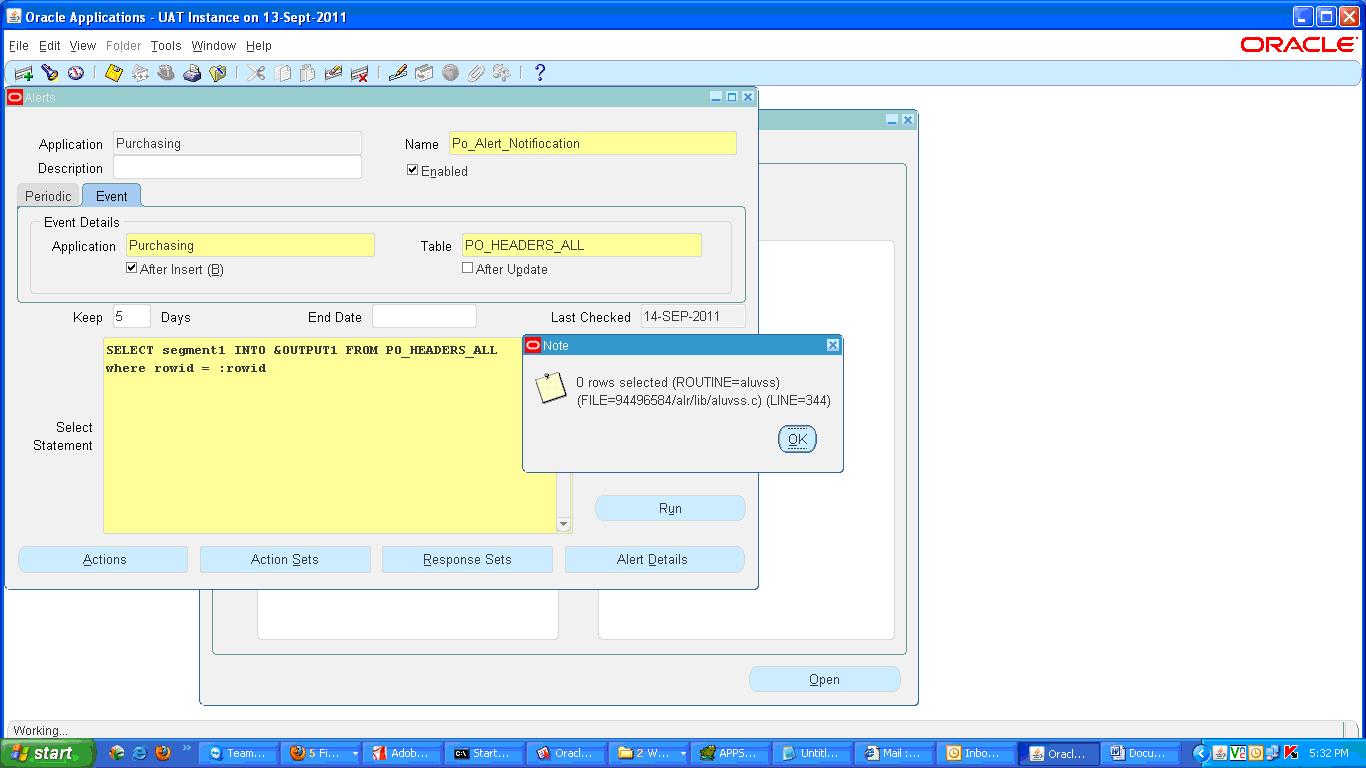This screenshot has width=1366, height=768.
Task: Click the End Date field
Action: (424, 317)
